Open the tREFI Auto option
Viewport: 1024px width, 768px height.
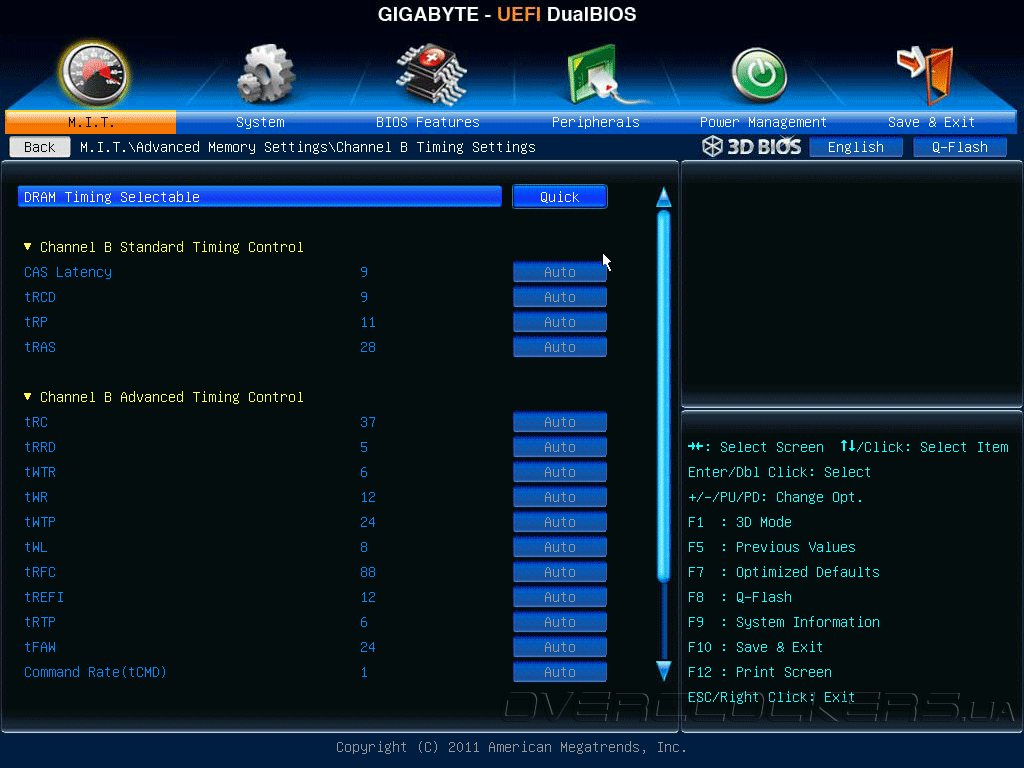pyautogui.click(x=560, y=597)
